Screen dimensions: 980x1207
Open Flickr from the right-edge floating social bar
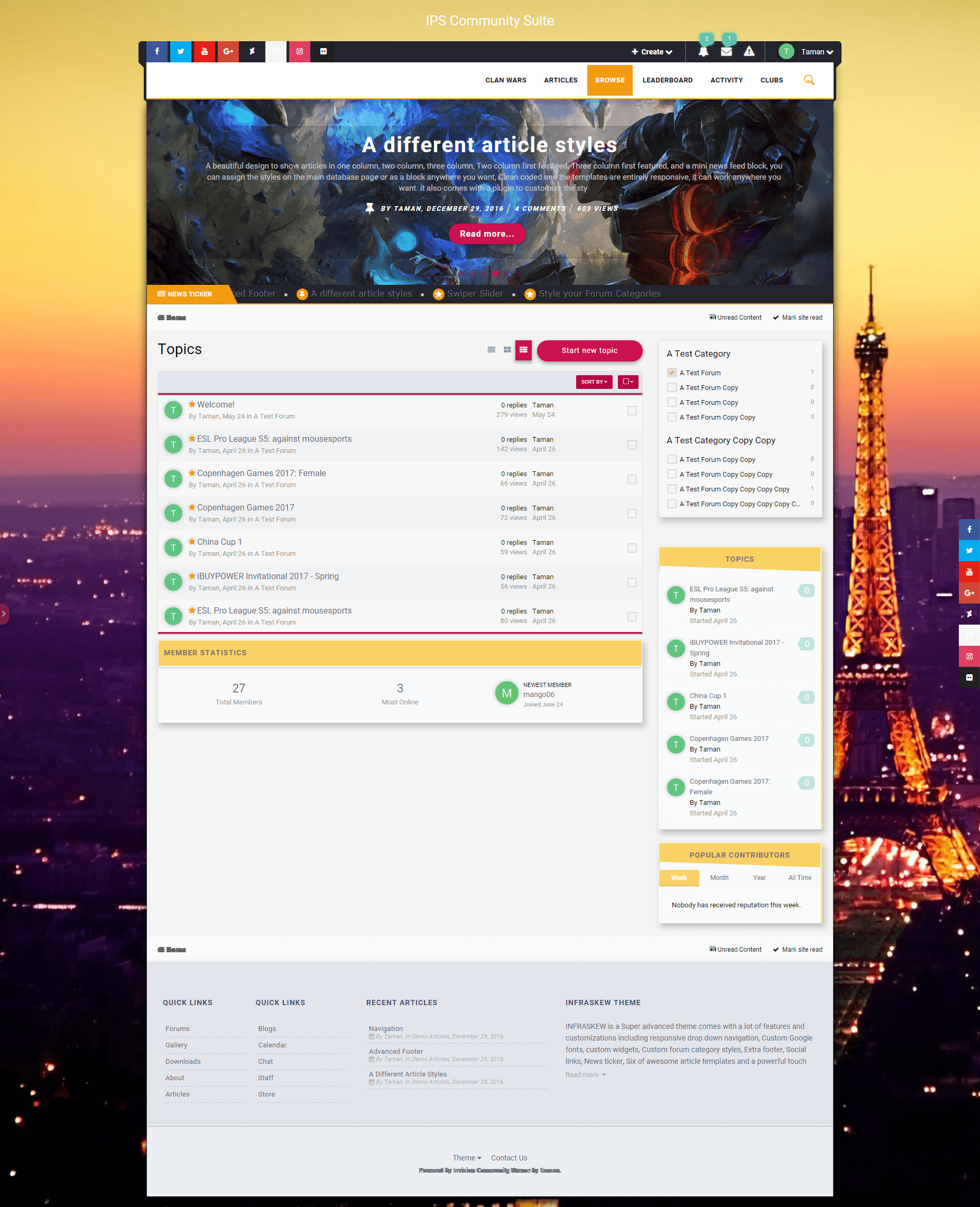click(969, 677)
